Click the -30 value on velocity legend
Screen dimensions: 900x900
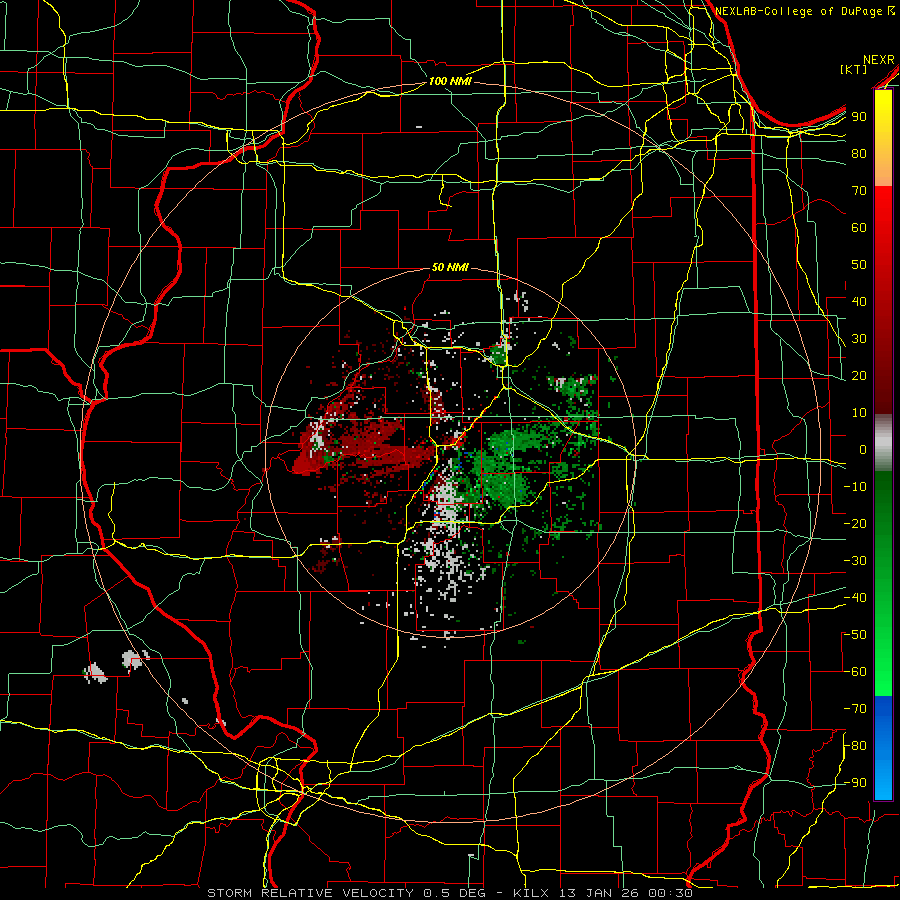point(855,561)
